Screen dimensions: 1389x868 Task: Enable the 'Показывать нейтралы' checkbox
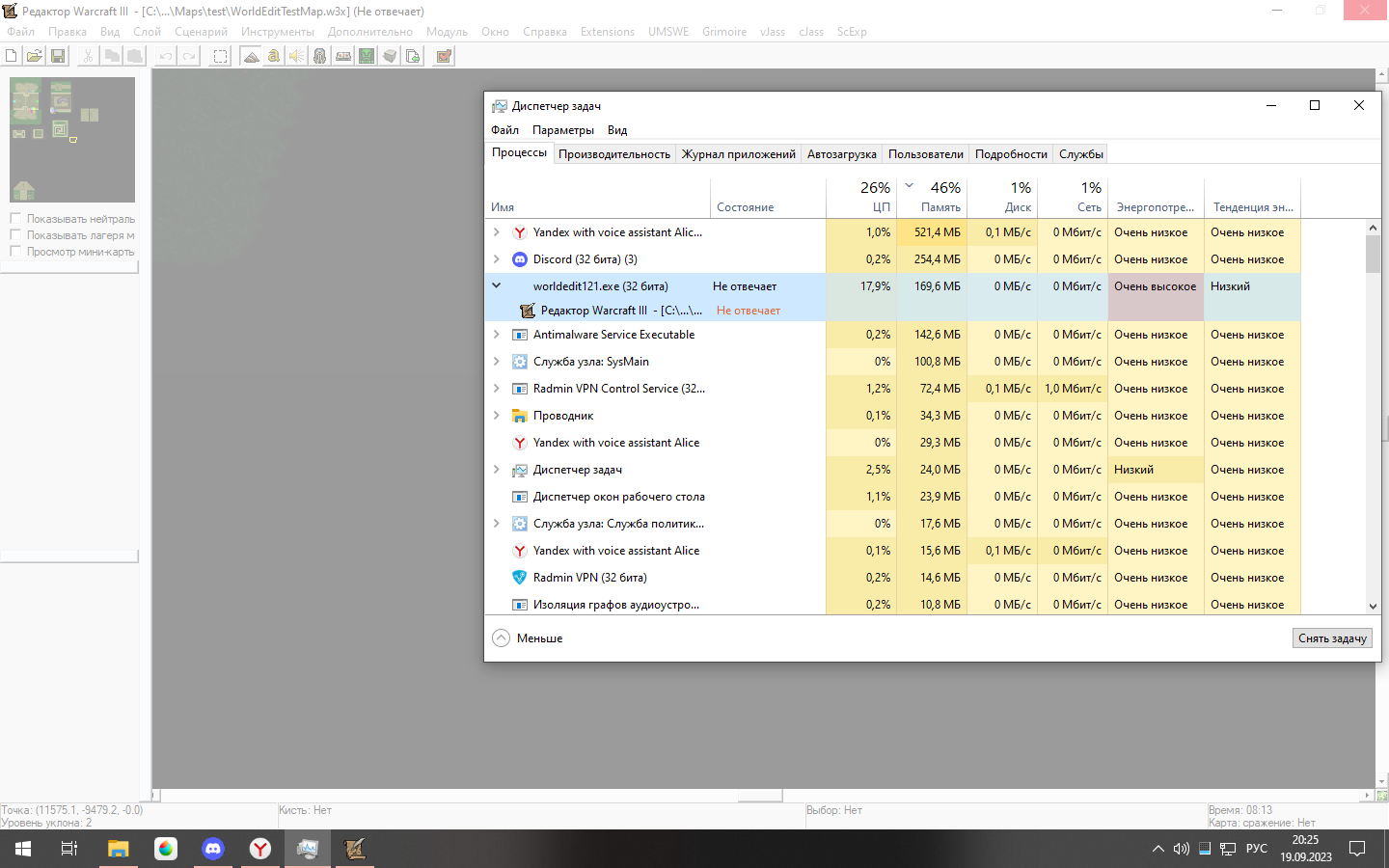15,219
